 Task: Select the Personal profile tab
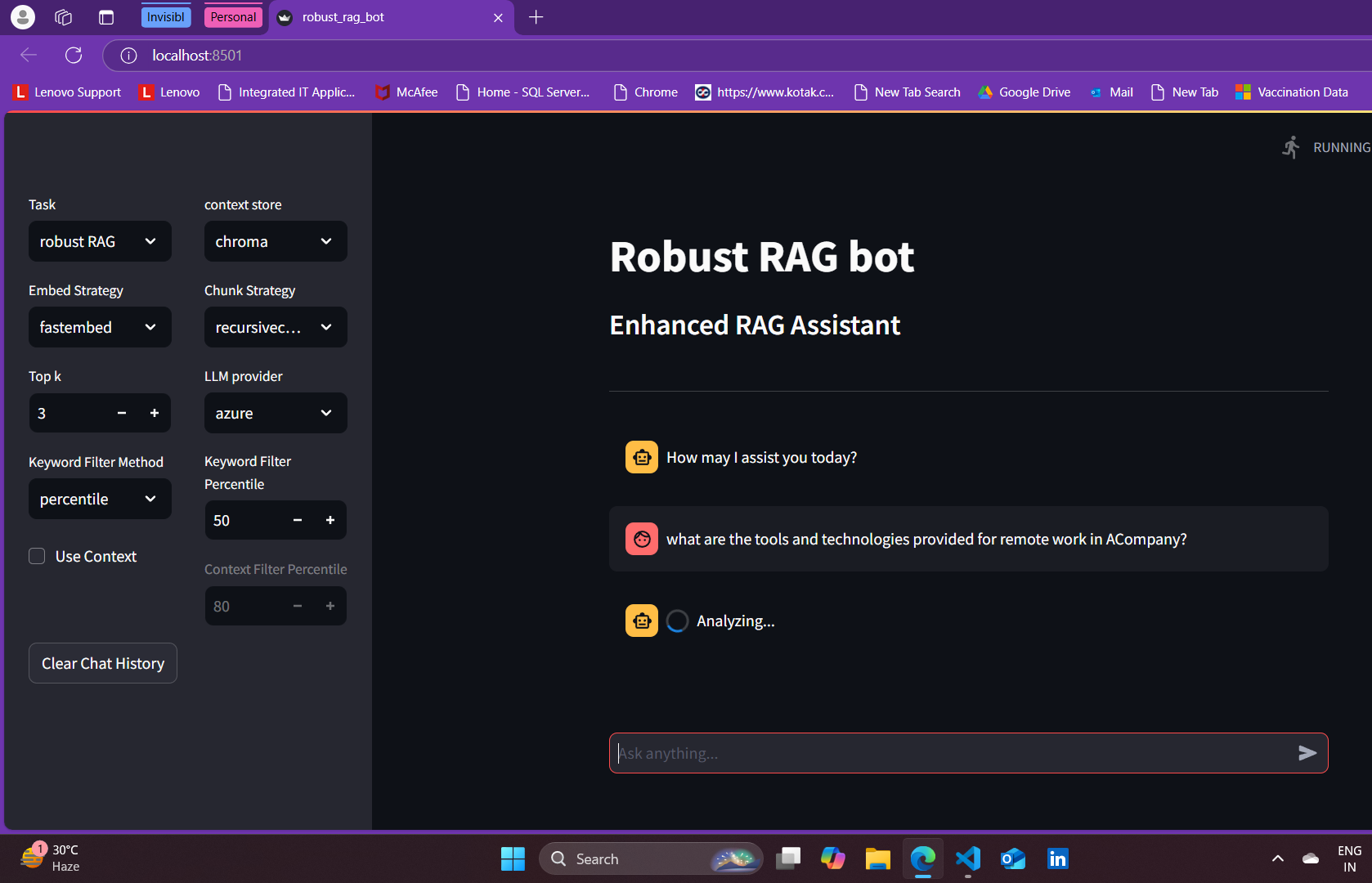(x=233, y=16)
